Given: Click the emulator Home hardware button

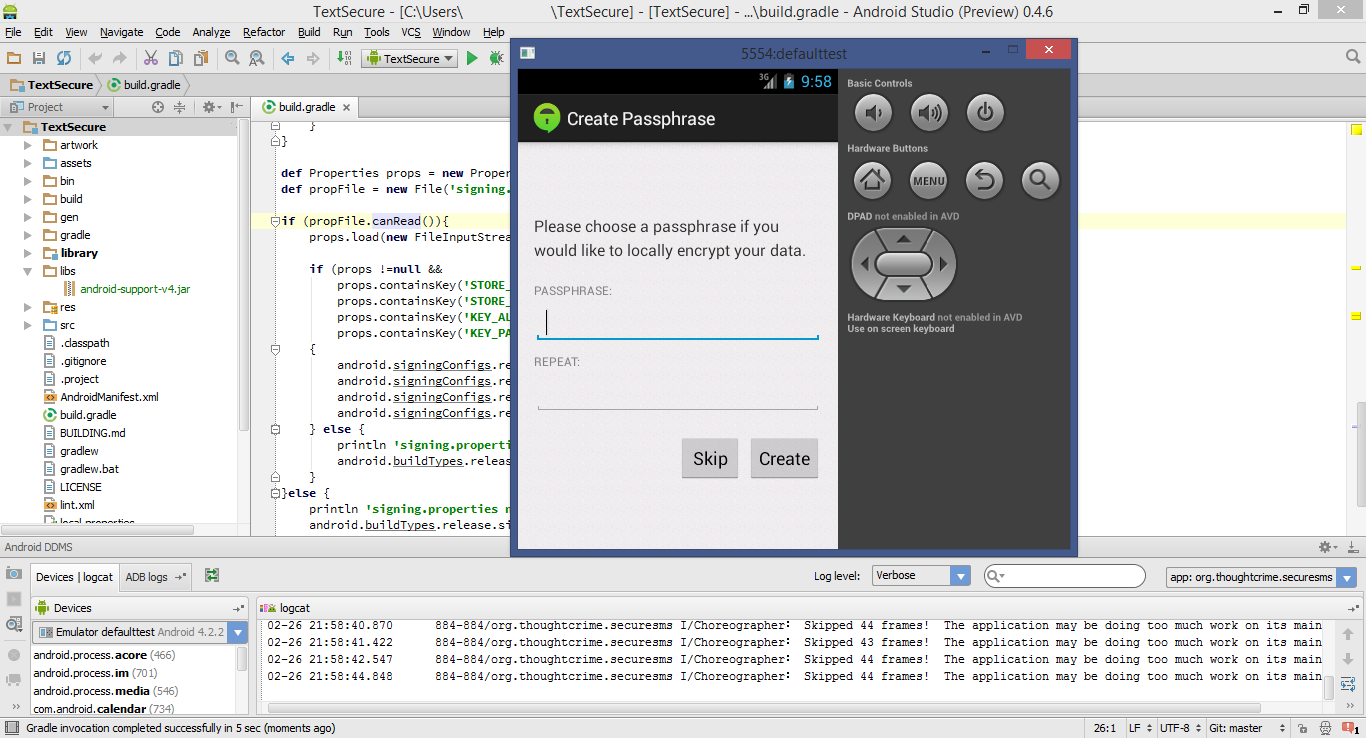Looking at the screenshot, I should click(873, 180).
